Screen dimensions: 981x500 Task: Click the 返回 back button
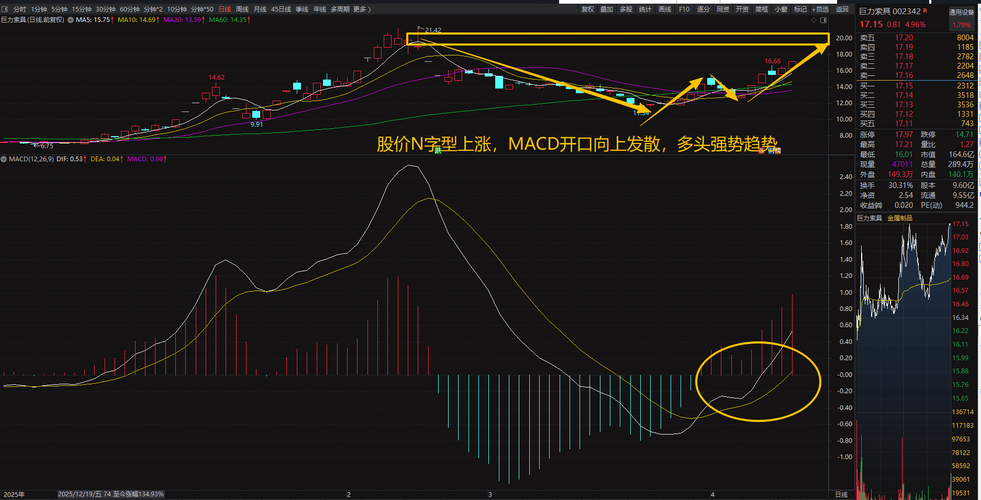pos(842,9)
